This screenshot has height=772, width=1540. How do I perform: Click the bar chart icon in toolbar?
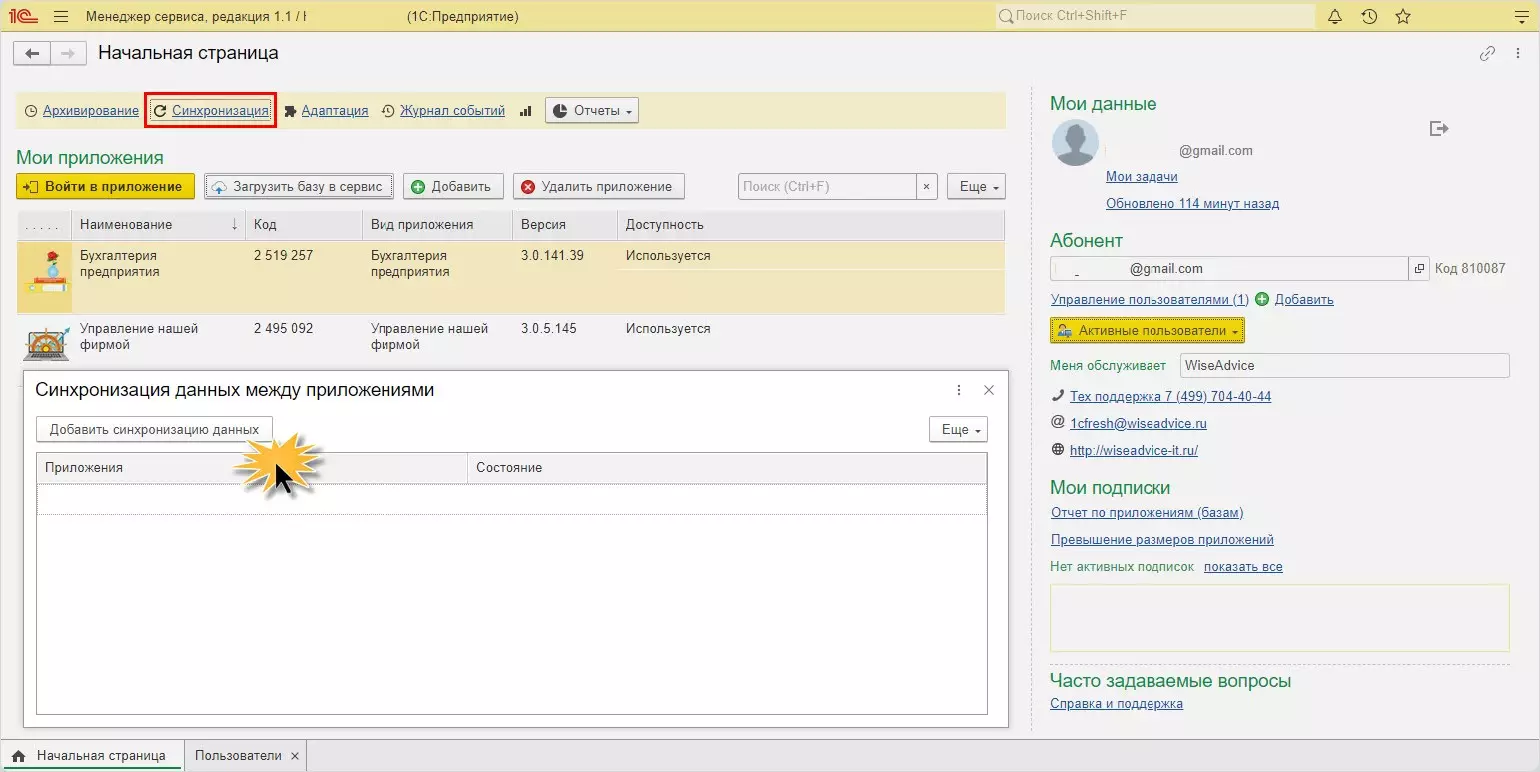[x=525, y=111]
